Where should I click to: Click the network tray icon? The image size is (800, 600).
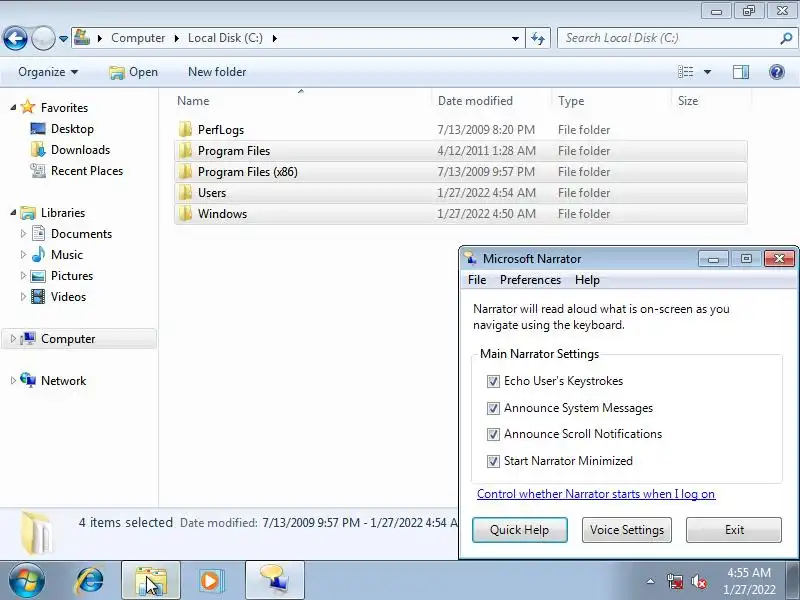[674, 581]
